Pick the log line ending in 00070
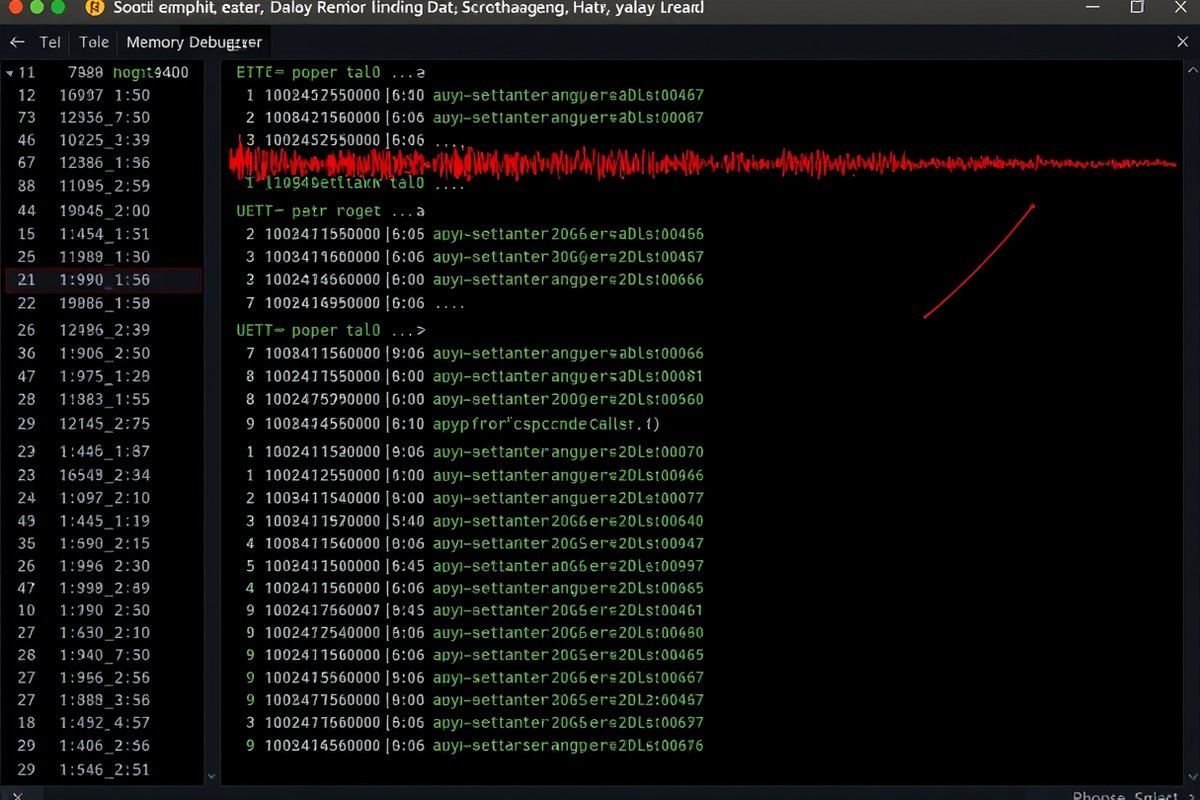The height and width of the screenshot is (800, 1200). [x=474, y=452]
